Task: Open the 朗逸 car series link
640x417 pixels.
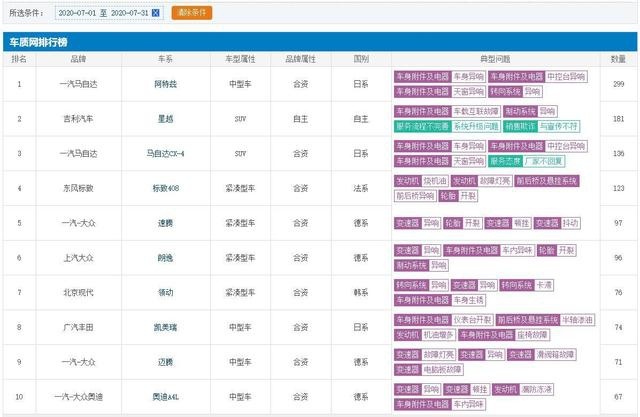Action: point(165,258)
